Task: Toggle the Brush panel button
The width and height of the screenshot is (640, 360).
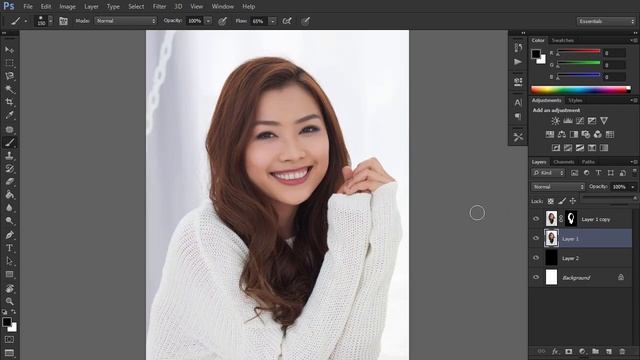Action: [63, 21]
